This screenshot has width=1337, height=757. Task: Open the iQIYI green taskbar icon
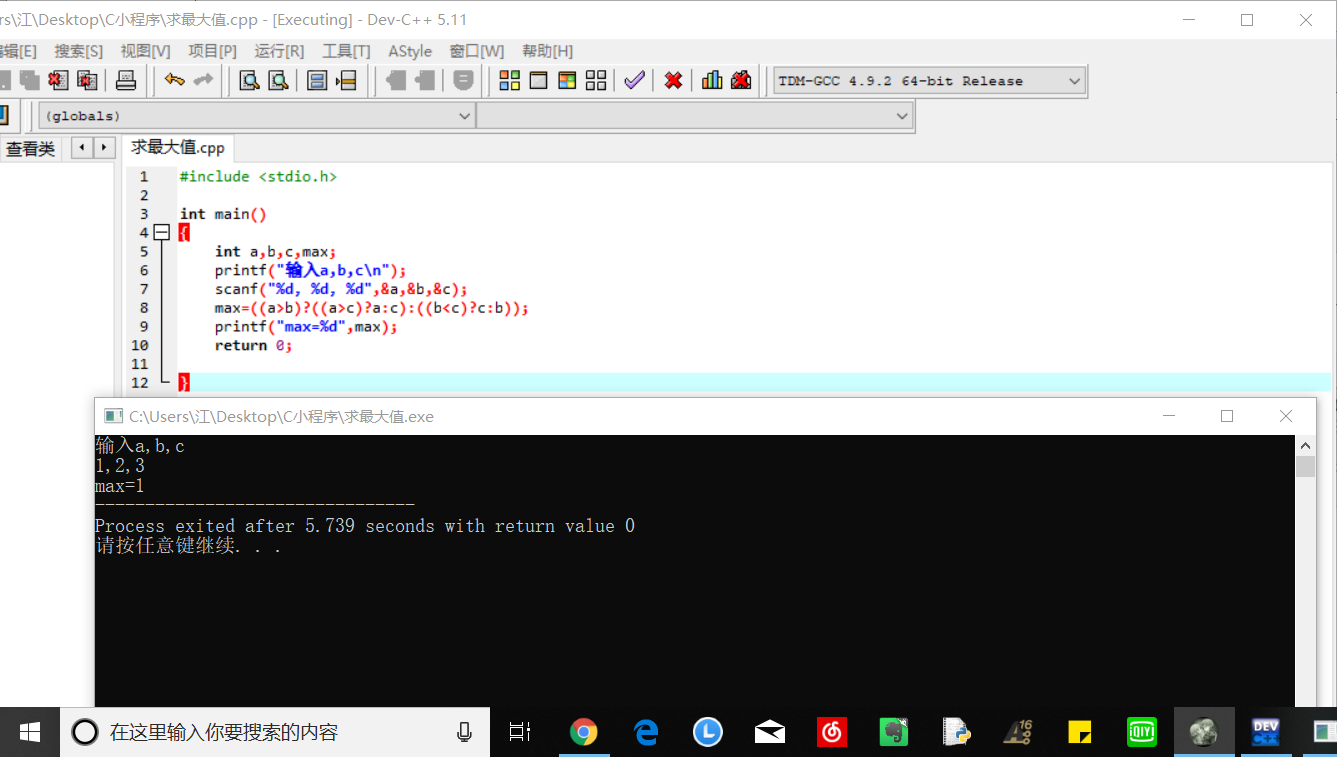click(1142, 732)
